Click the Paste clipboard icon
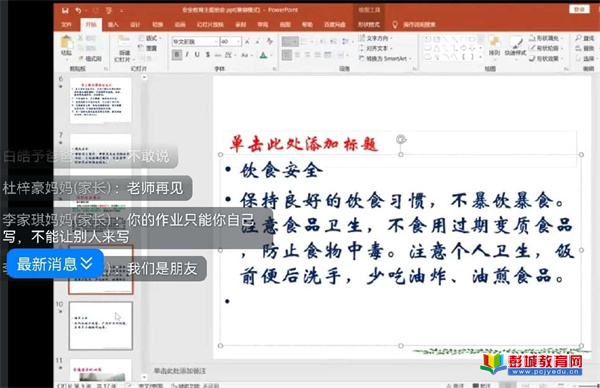 [x=67, y=42]
